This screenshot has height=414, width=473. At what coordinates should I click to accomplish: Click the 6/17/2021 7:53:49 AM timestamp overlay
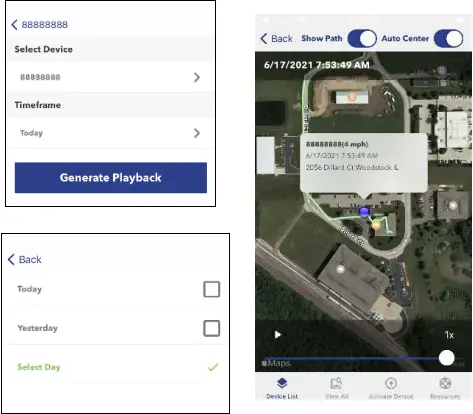[x=317, y=65]
